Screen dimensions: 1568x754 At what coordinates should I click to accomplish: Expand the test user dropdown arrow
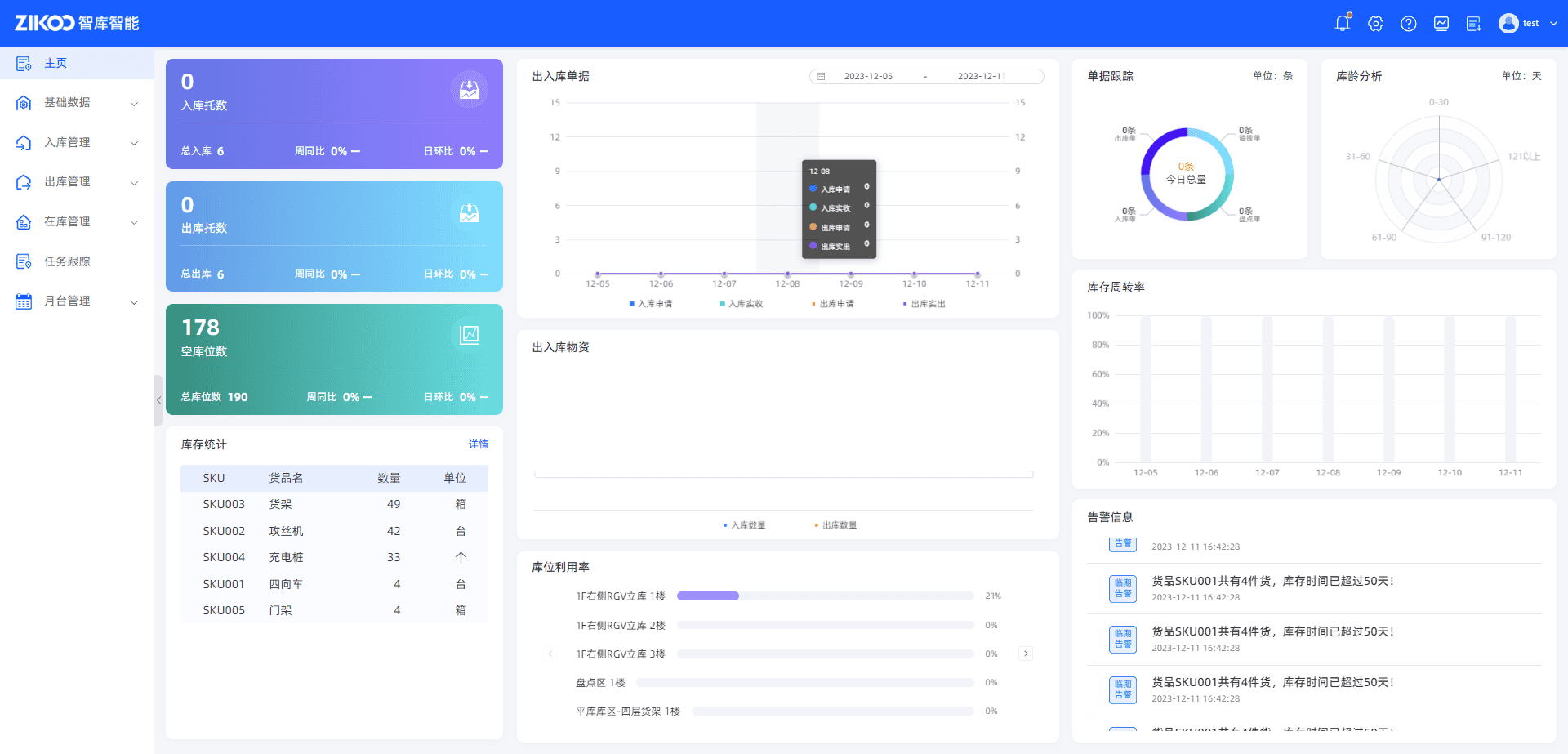point(1553,24)
